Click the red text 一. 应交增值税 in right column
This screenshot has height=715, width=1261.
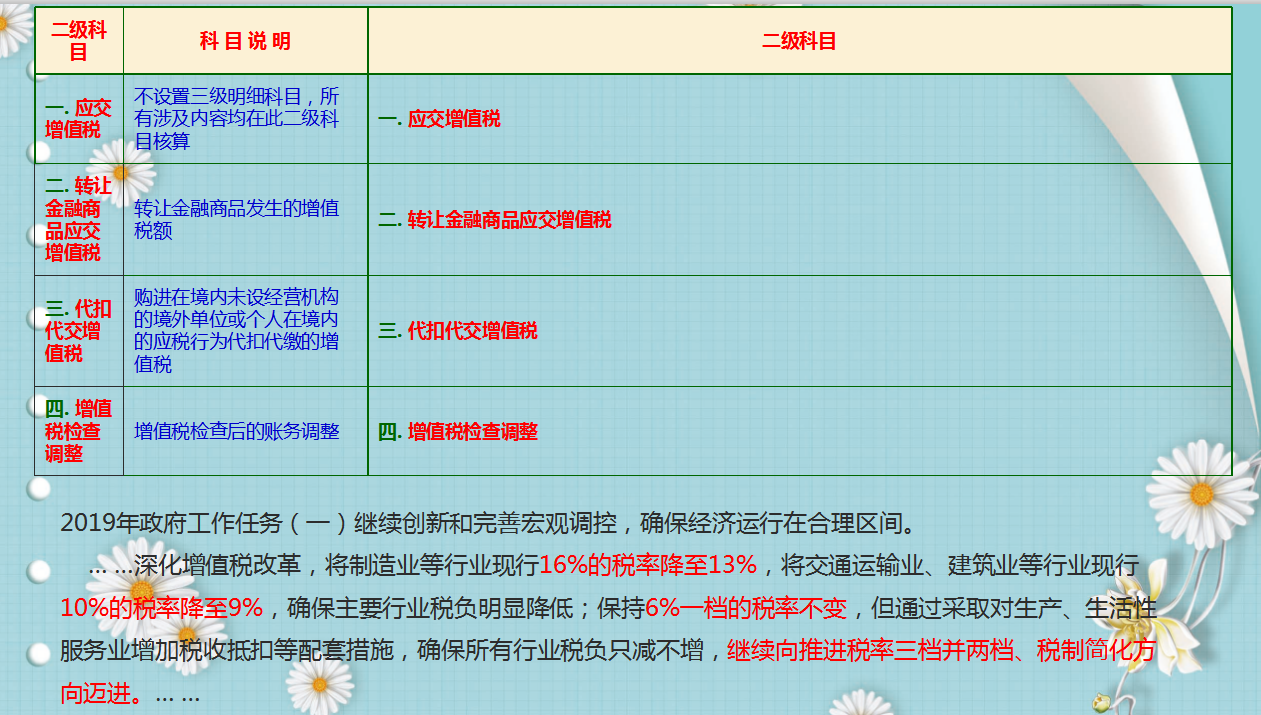449,119
